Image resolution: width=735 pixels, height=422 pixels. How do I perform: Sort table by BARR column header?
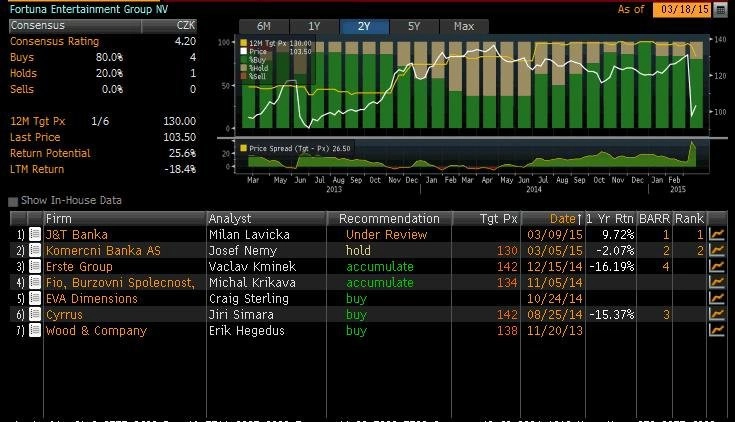pos(654,219)
